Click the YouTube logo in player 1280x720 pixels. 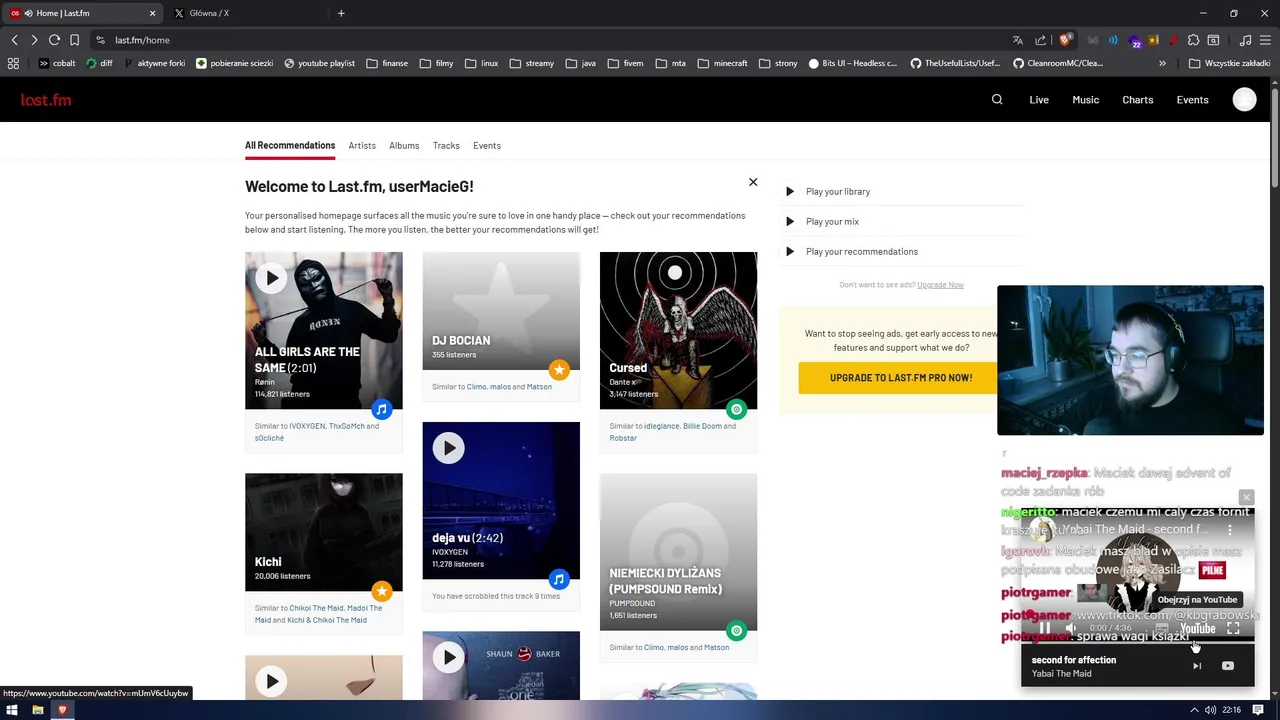point(1197,629)
